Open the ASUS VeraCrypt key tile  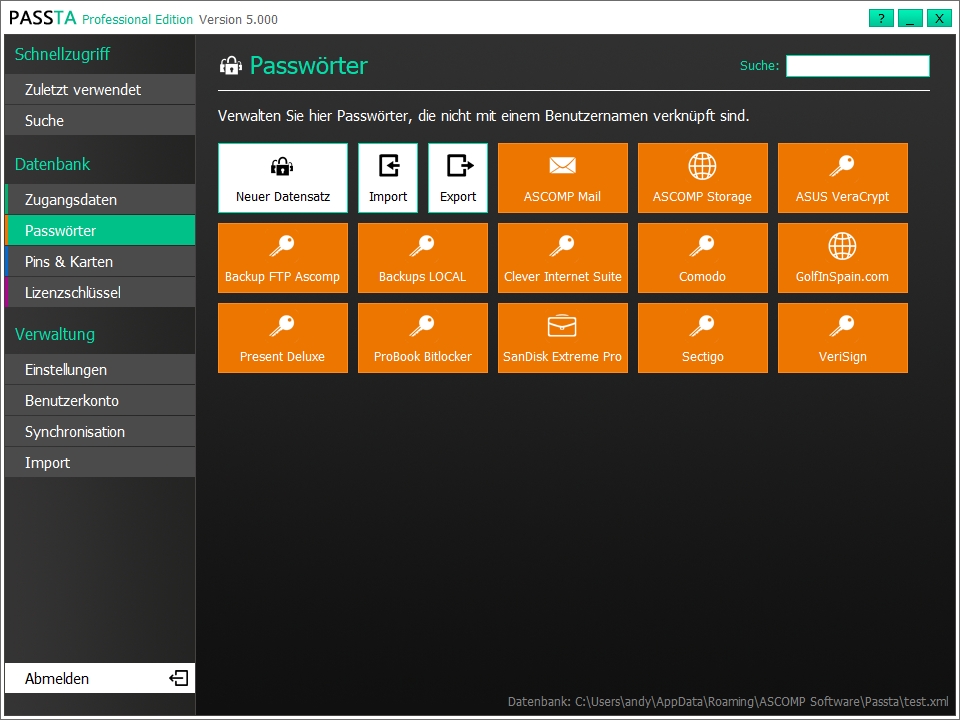[842, 178]
